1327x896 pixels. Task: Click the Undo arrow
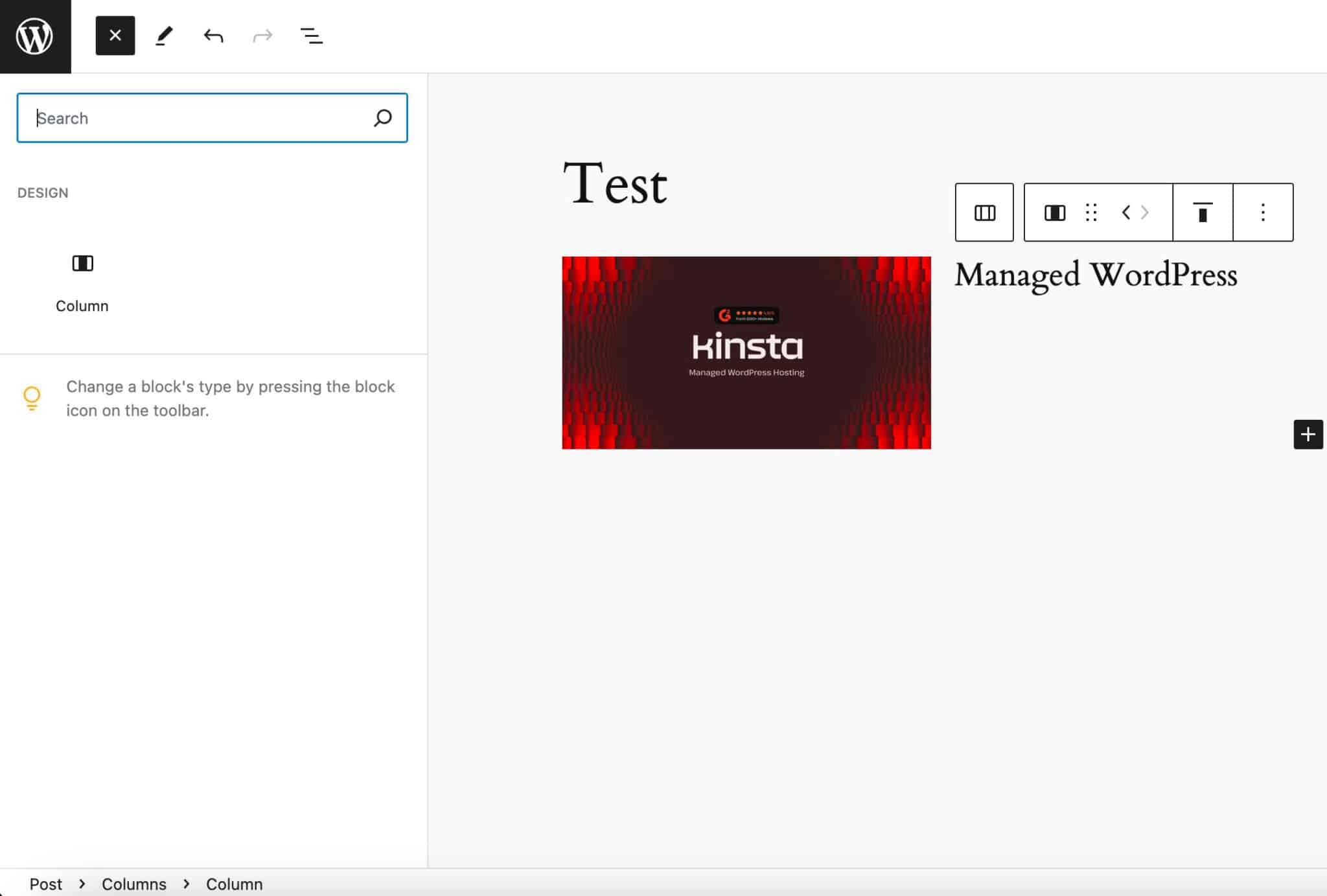click(x=213, y=36)
